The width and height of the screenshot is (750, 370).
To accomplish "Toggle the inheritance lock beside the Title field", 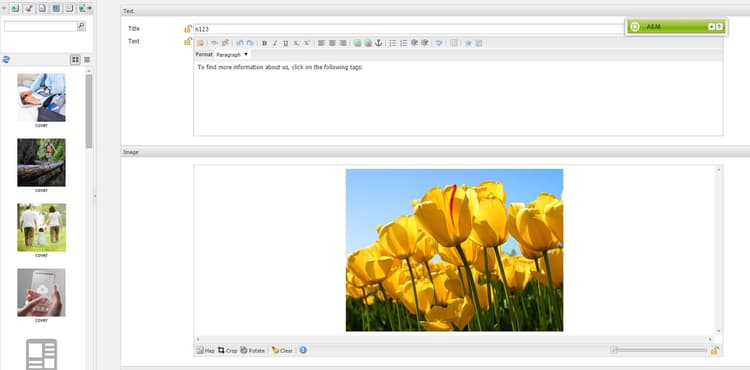I will [188, 29].
